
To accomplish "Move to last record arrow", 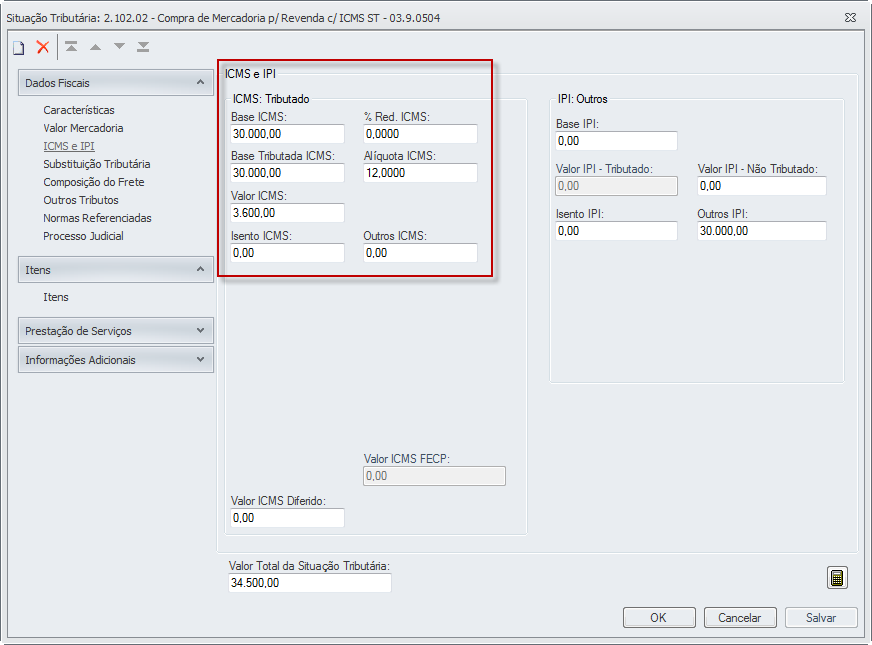I will coord(143,47).
